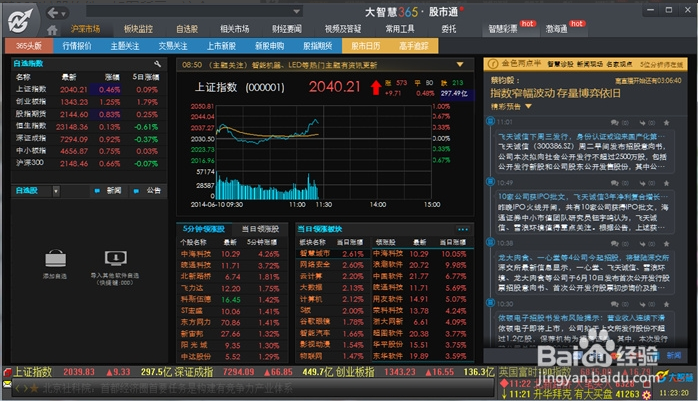This screenshot has height=401, width=698.
Task: Favorite the 11:01 news with star
Action: pyautogui.click(x=666, y=122)
